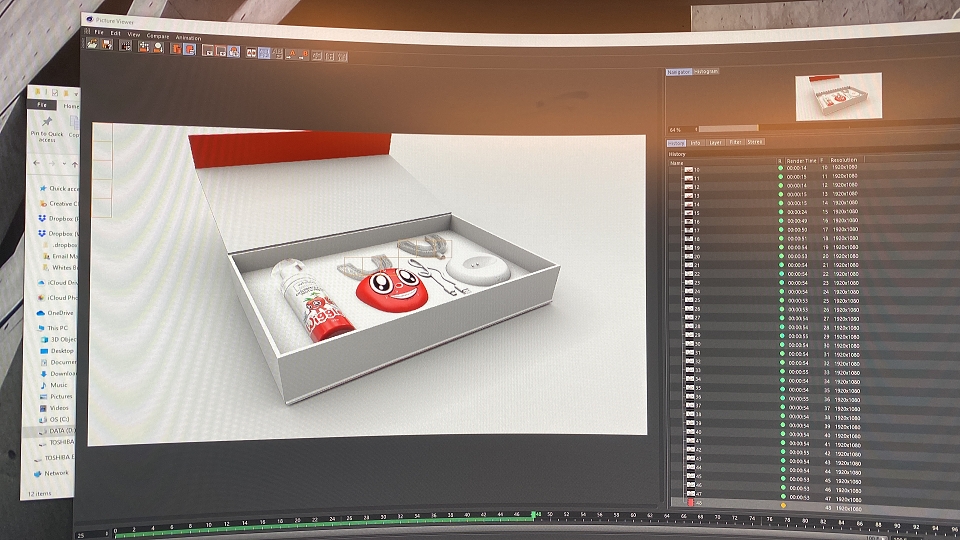Click the Back arrow in File Explorer
Viewport: 960px width, 540px height.
(x=37, y=163)
